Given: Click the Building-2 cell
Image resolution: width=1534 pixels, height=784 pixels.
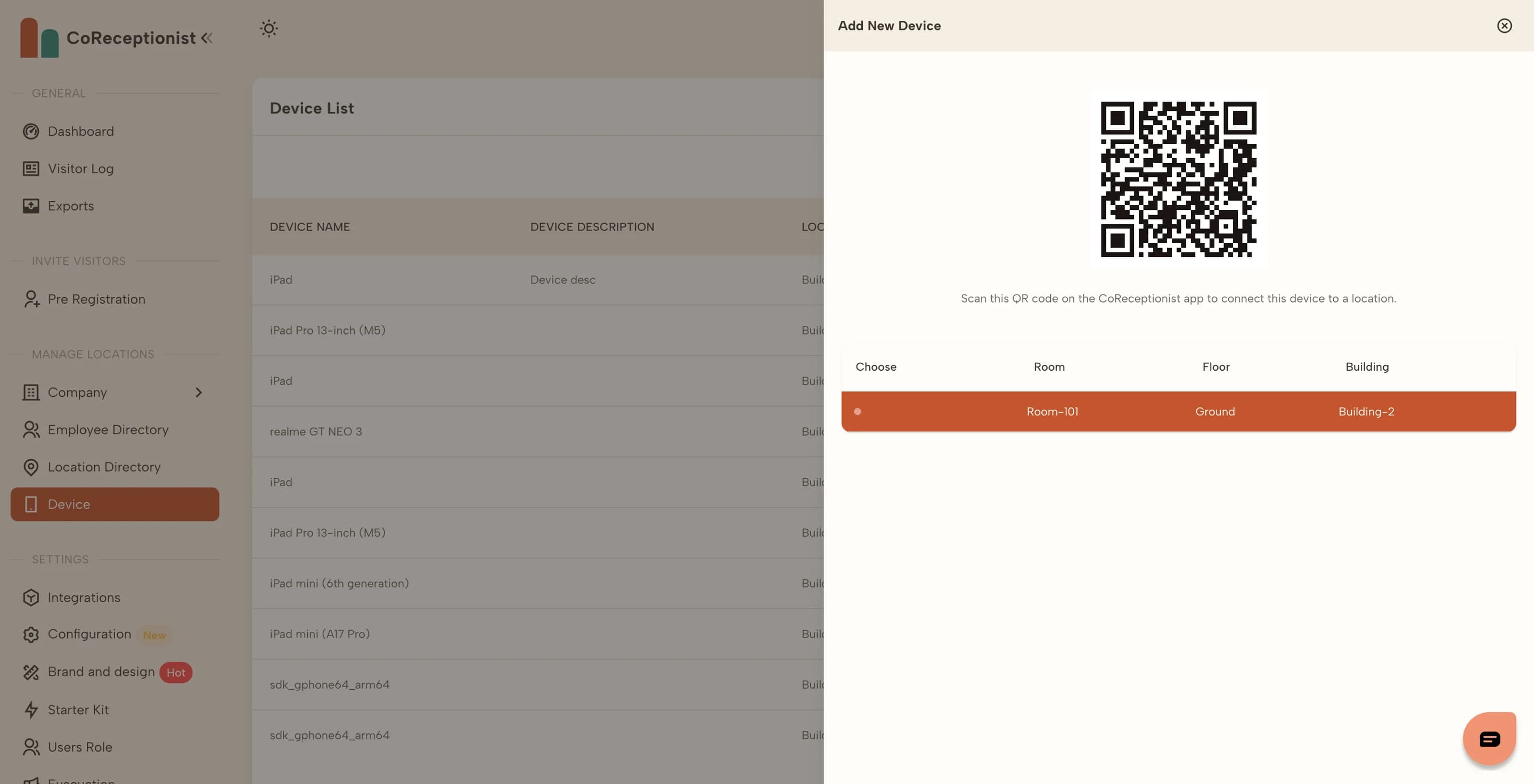Looking at the screenshot, I should [1366, 411].
